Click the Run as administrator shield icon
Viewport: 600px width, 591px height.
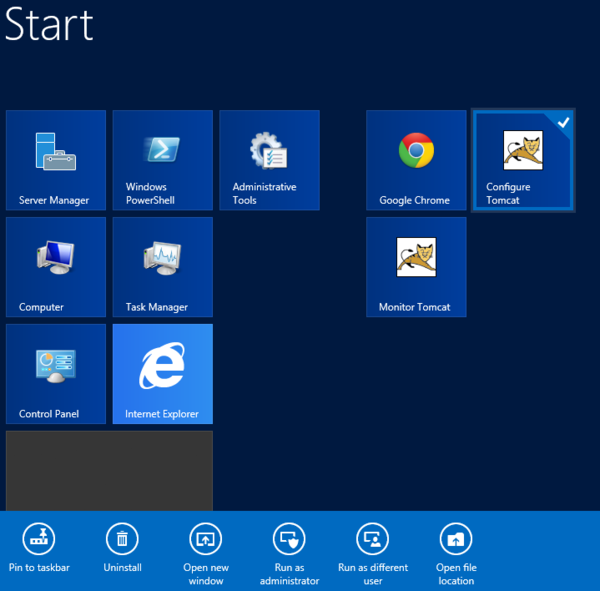[289, 539]
